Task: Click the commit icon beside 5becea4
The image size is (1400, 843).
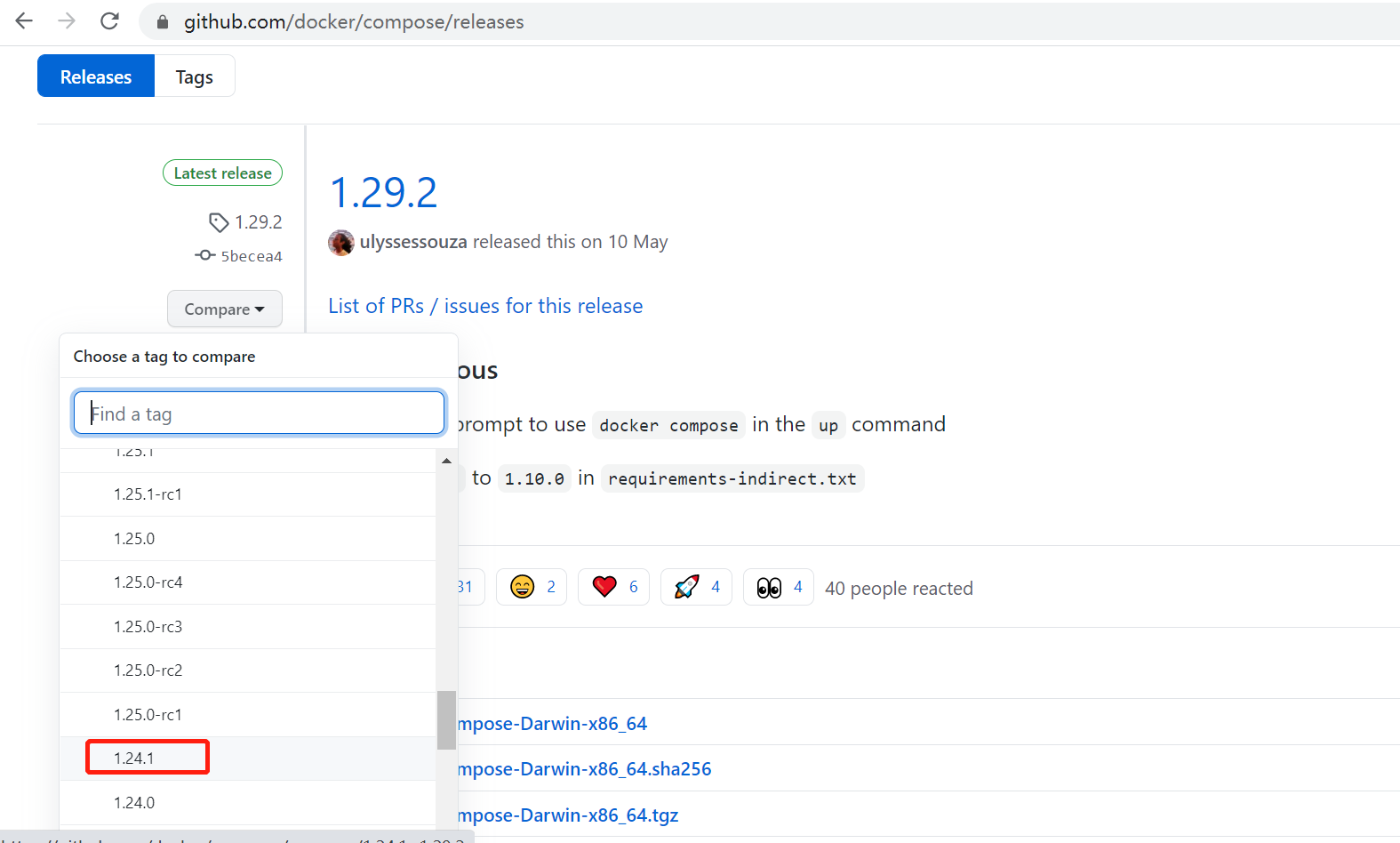Action: pos(205,255)
